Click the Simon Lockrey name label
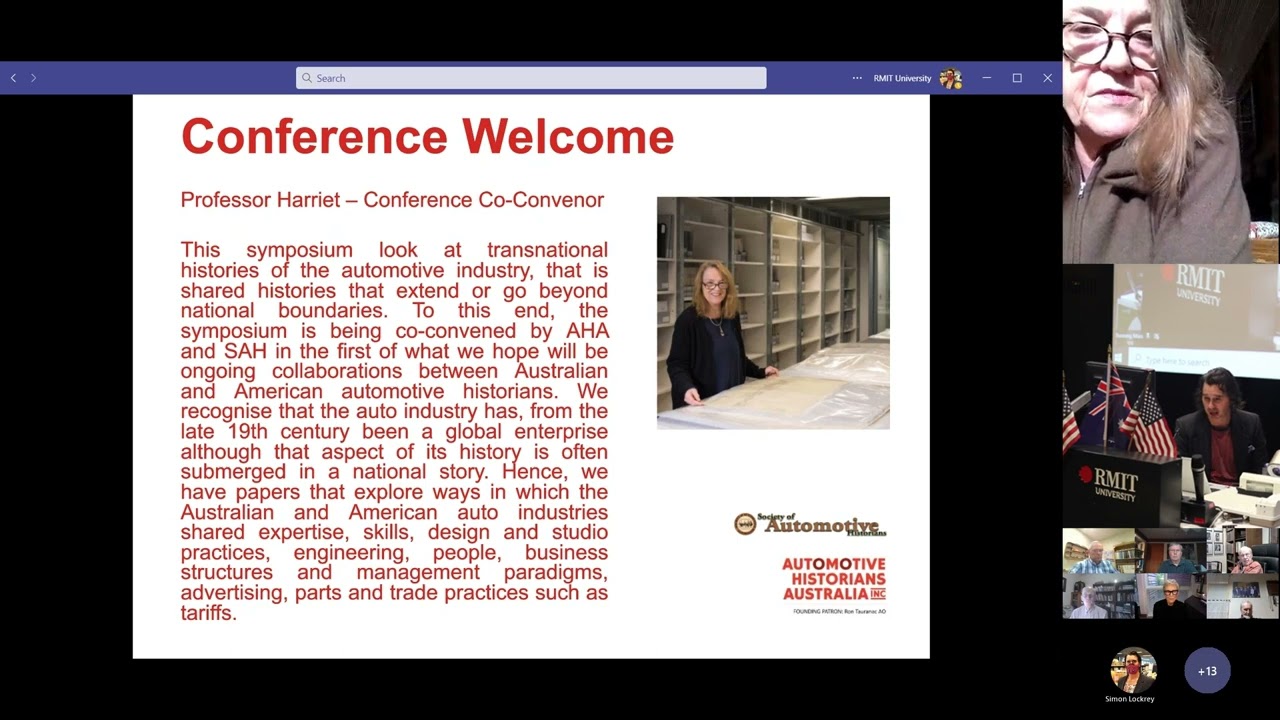This screenshot has height=720, width=1280. 1130,699
